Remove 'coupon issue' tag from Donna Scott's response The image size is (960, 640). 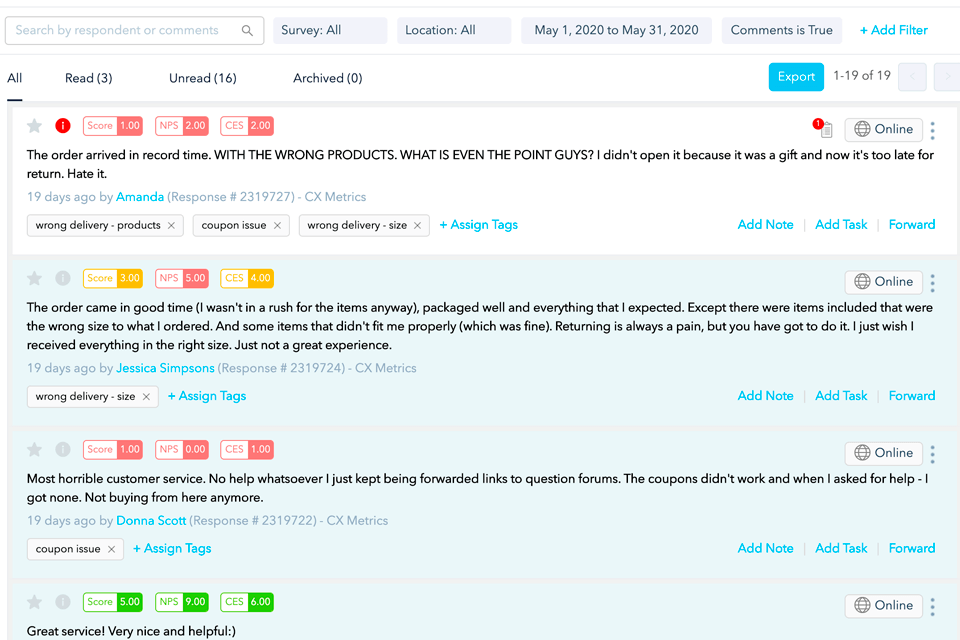[x=111, y=549]
